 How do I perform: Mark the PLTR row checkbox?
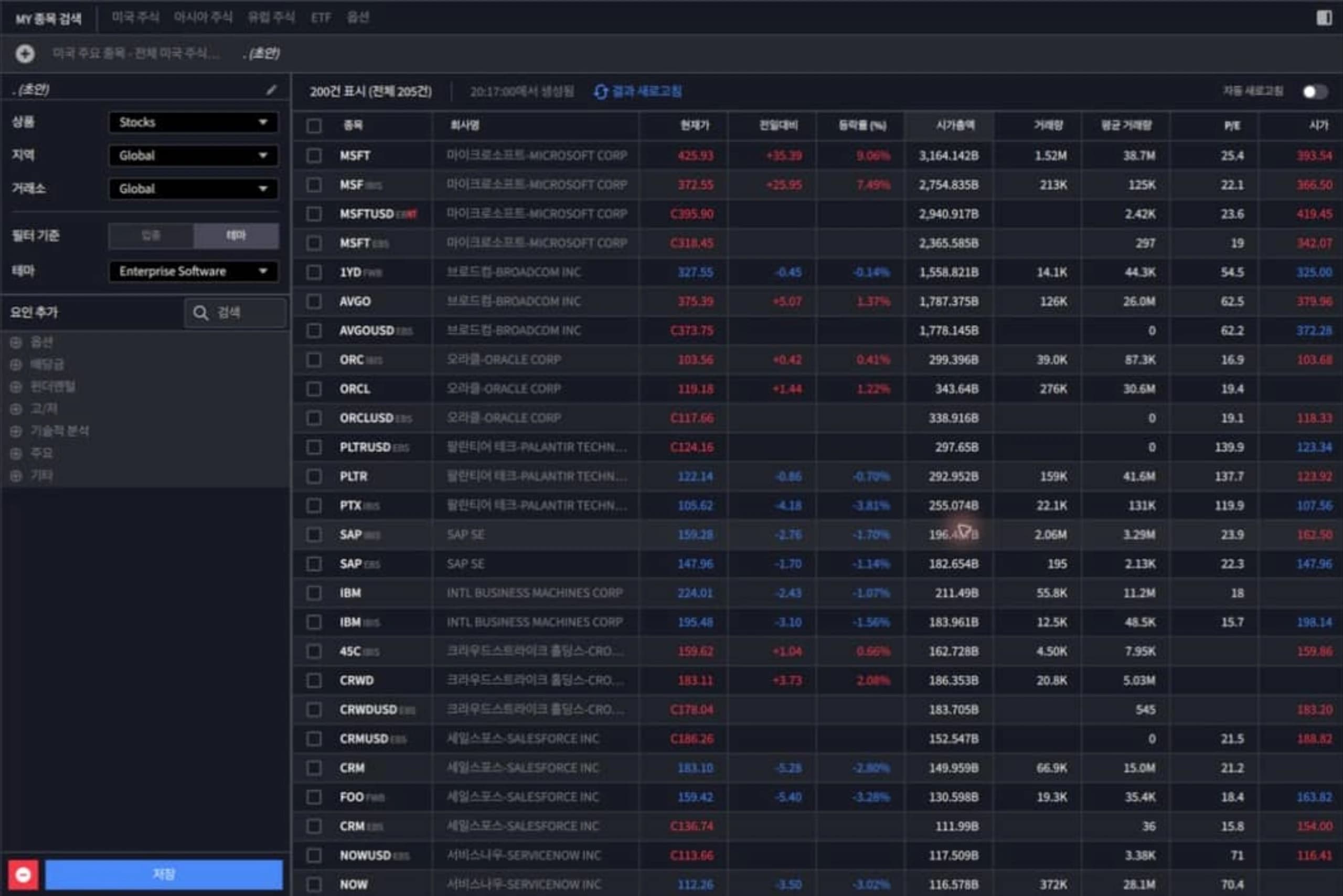(314, 476)
